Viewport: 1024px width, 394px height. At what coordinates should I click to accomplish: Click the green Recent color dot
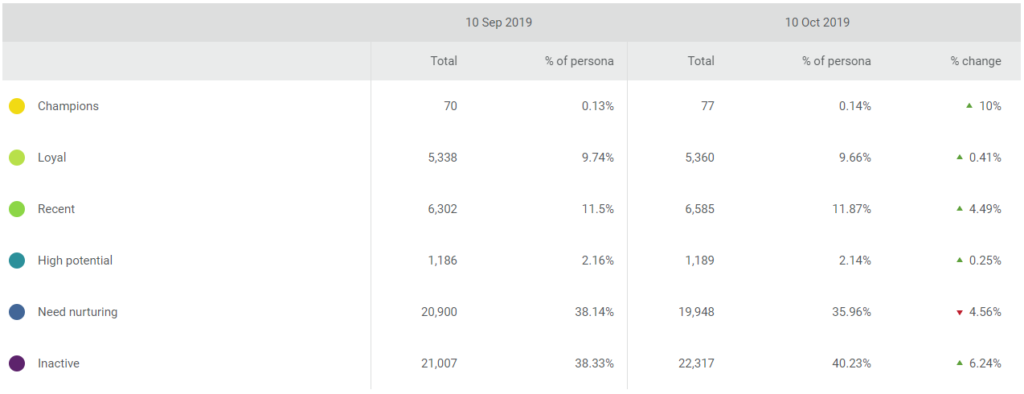point(17,209)
